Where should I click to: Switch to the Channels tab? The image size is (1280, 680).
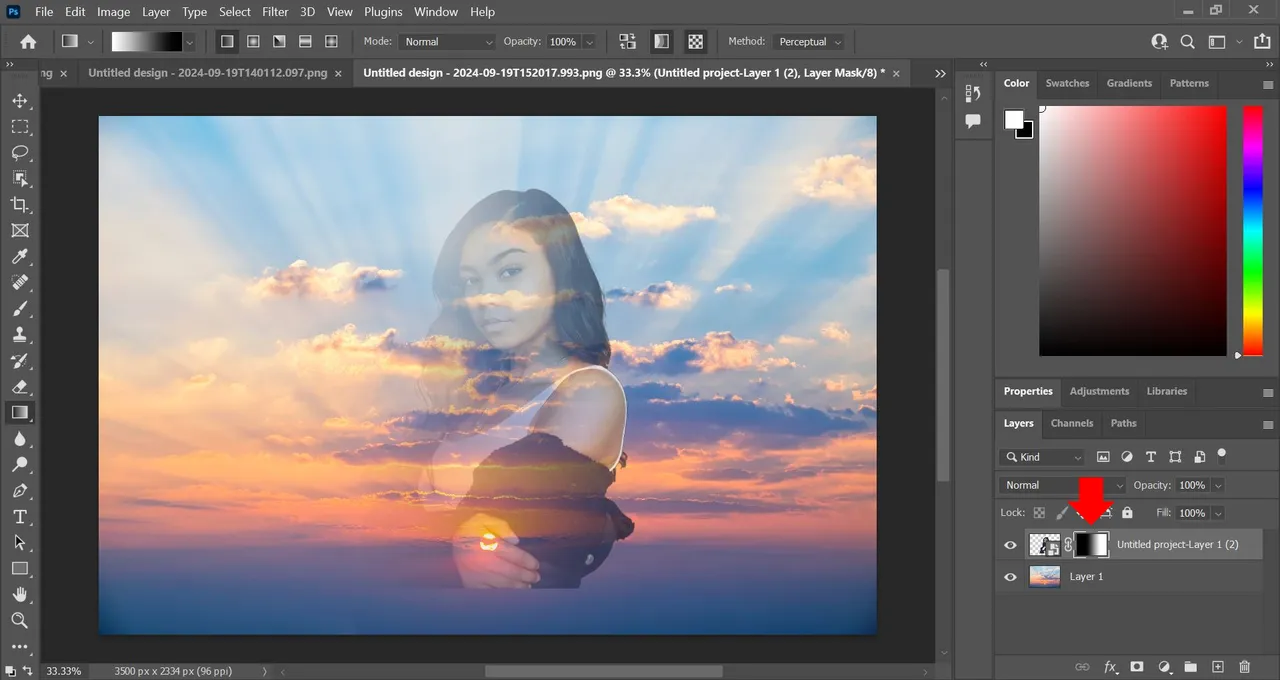(x=1071, y=423)
